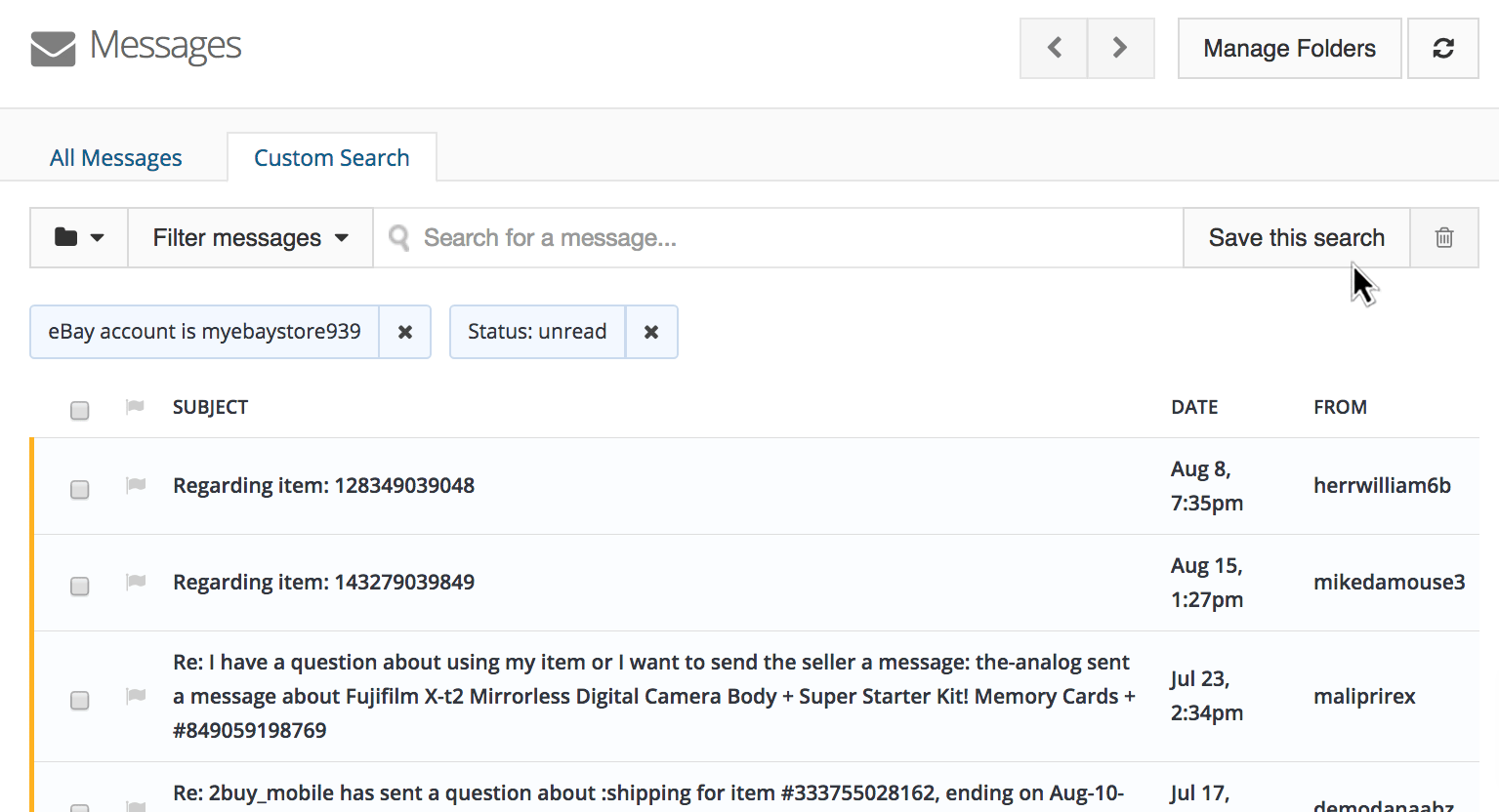This screenshot has height=812, width=1499.
Task: Flag message regarding item 128349039048
Action: [136, 485]
